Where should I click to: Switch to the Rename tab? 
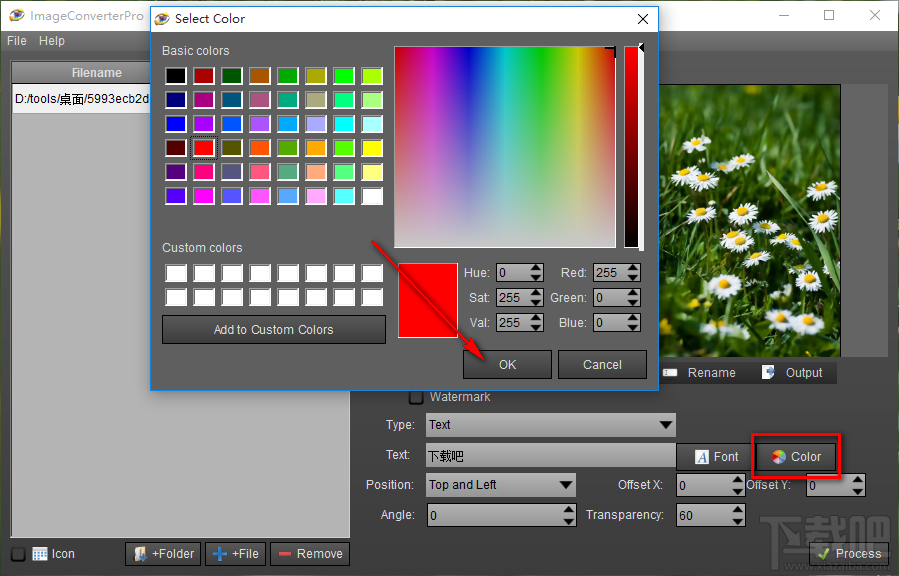tap(699, 372)
